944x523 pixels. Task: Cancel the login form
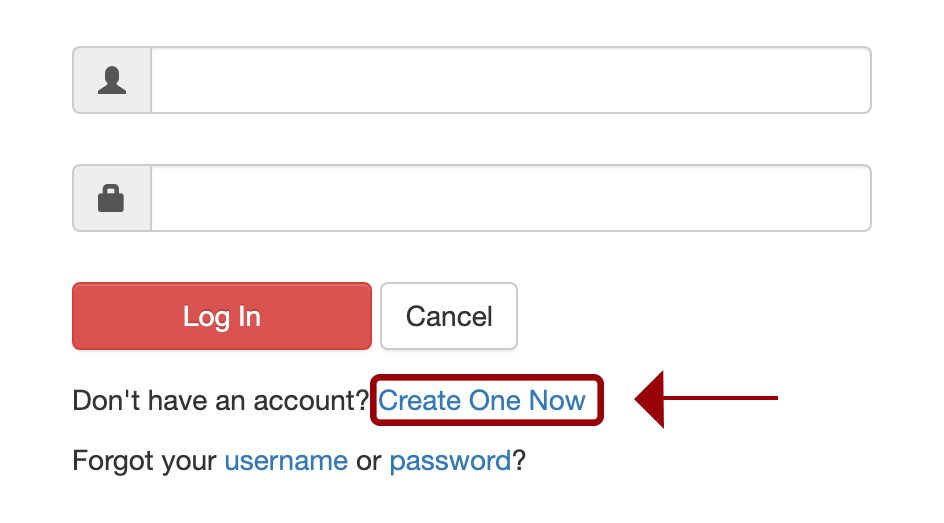click(x=449, y=316)
